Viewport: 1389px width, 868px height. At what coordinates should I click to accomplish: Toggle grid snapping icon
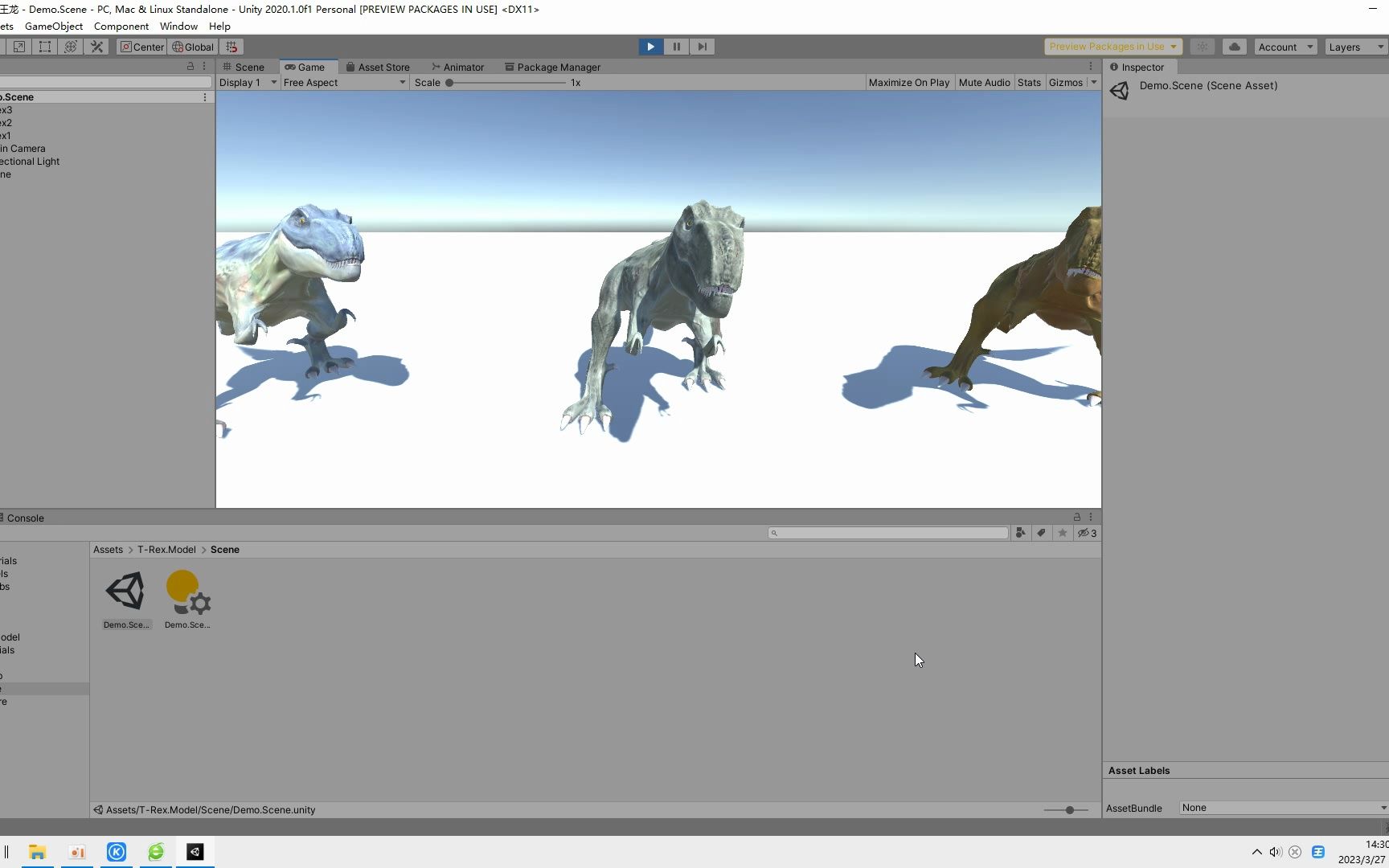click(x=231, y=47)
